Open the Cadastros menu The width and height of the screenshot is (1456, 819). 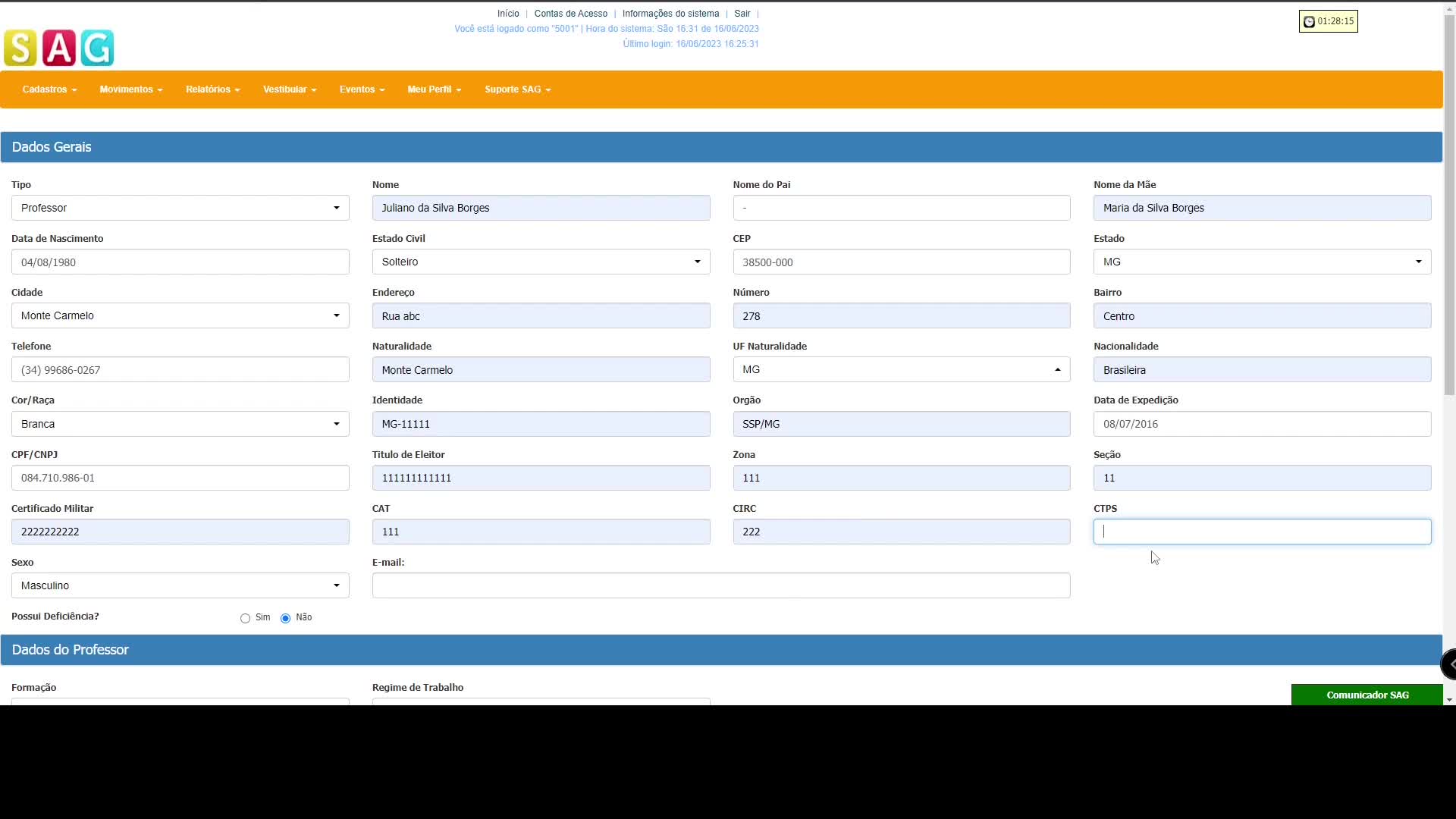49,89
